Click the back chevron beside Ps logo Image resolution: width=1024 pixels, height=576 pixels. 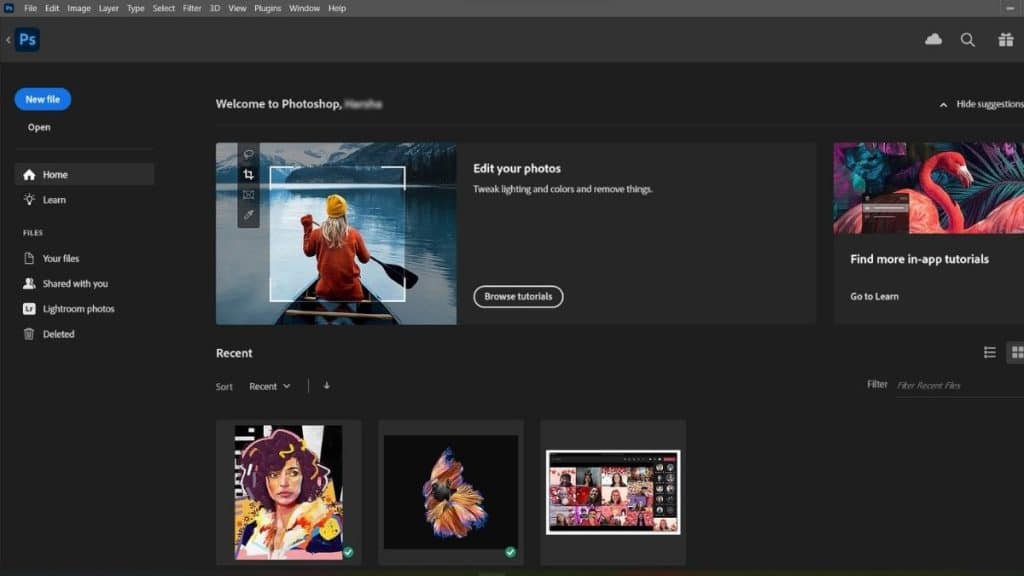pos(8,40)
